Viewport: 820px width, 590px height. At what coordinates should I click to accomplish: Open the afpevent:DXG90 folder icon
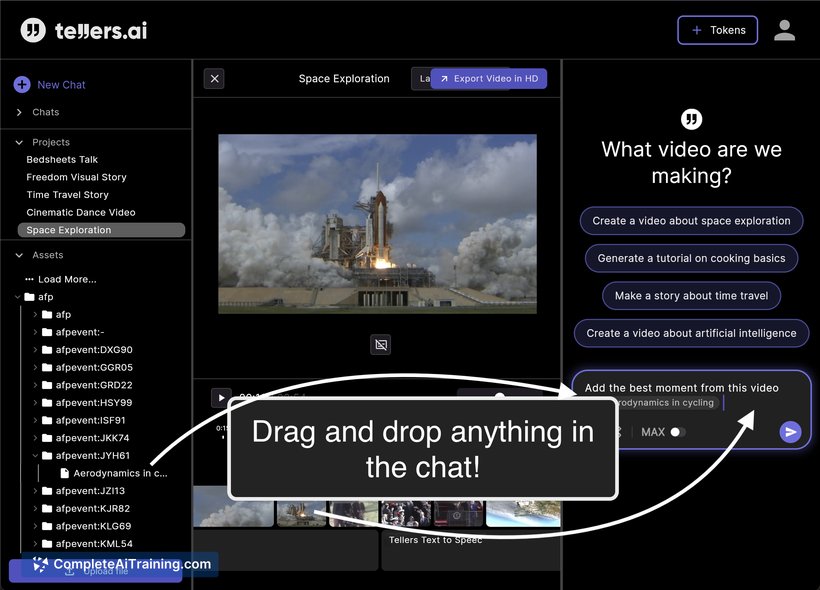pos(47,349)
